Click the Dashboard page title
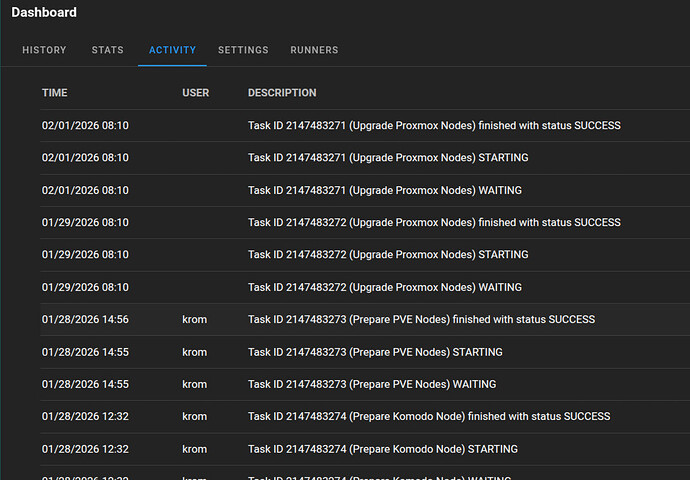This screenshot has height=480, width=690. point(44,13)
